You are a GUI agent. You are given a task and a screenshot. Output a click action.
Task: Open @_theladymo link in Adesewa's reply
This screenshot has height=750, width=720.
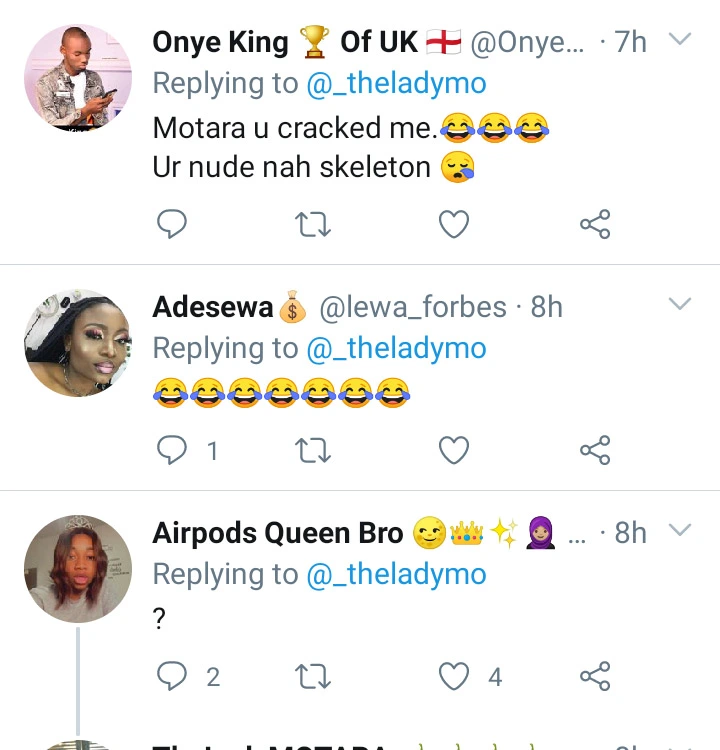396,348
